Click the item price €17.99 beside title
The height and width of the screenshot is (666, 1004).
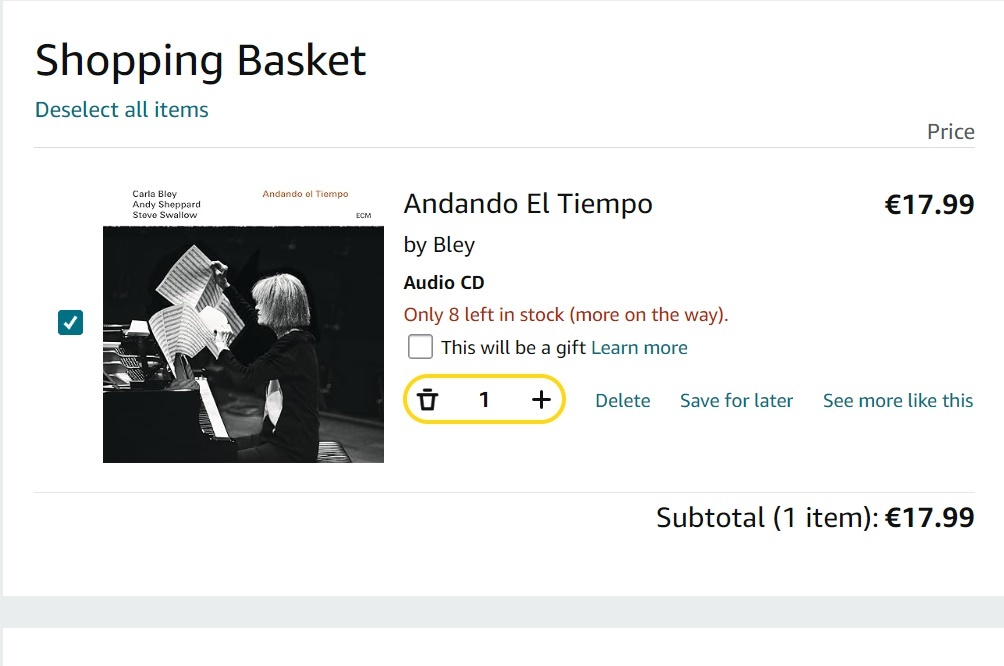point(929,205)
